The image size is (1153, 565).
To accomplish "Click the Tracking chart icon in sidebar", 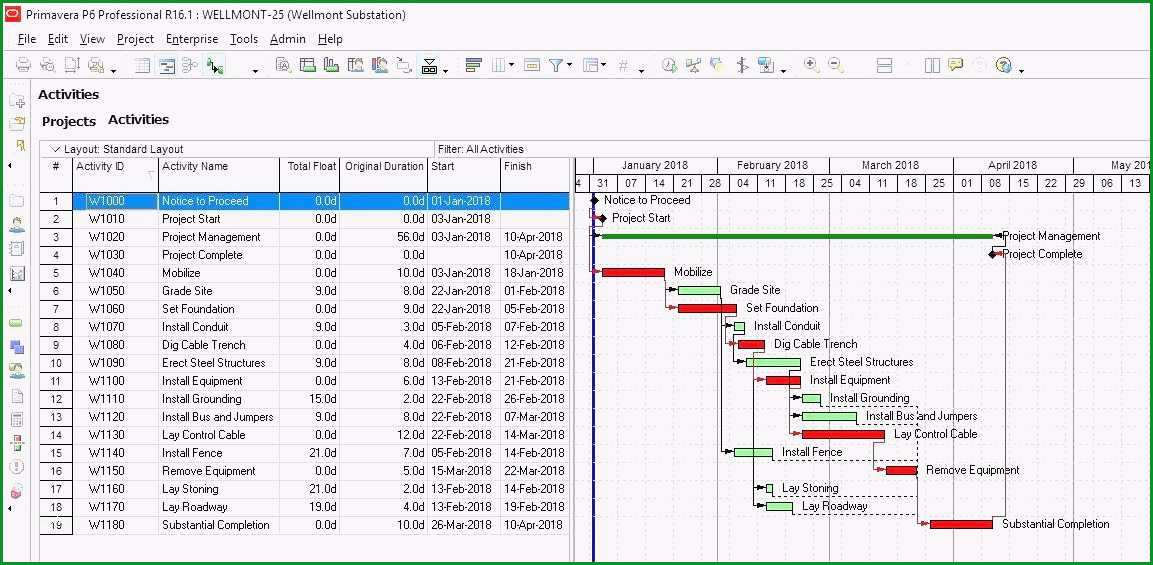I will click(x=17, y=273).
